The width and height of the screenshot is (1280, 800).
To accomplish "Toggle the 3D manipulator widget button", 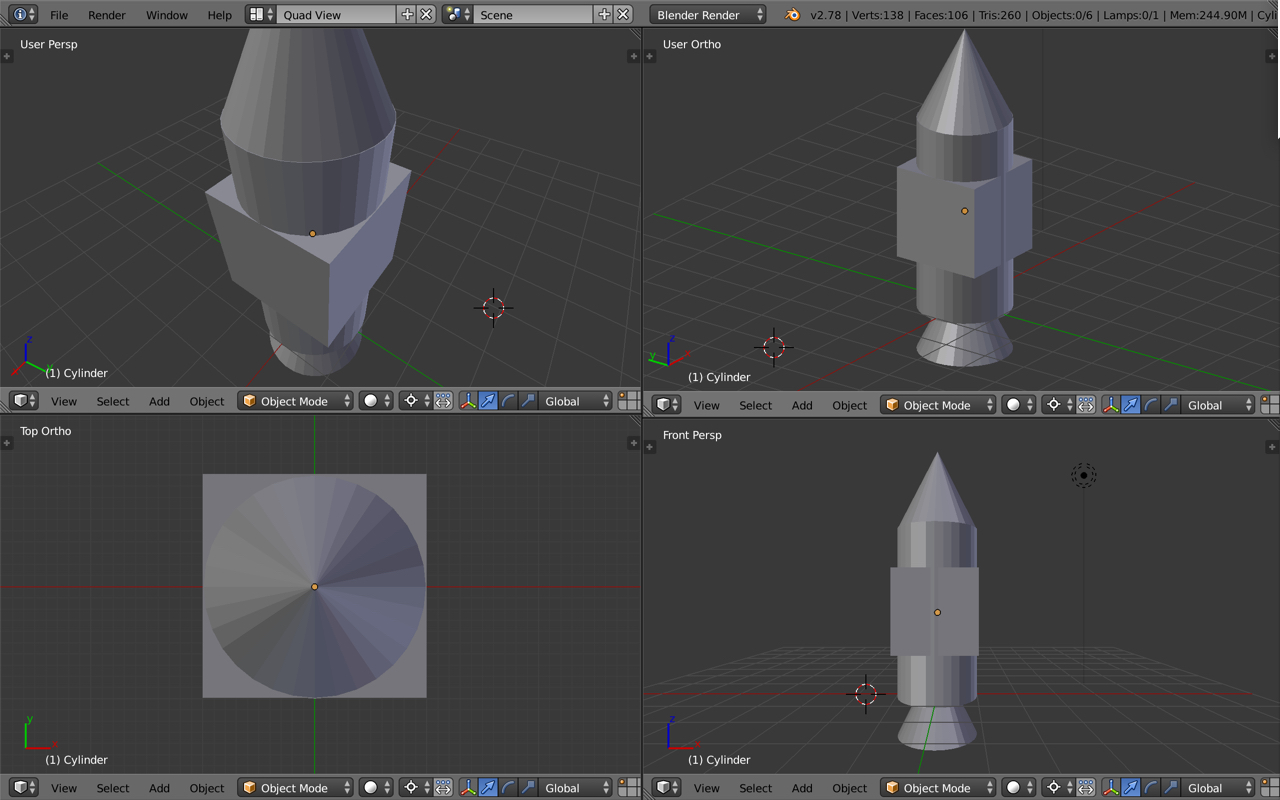I will pos(468,400).
